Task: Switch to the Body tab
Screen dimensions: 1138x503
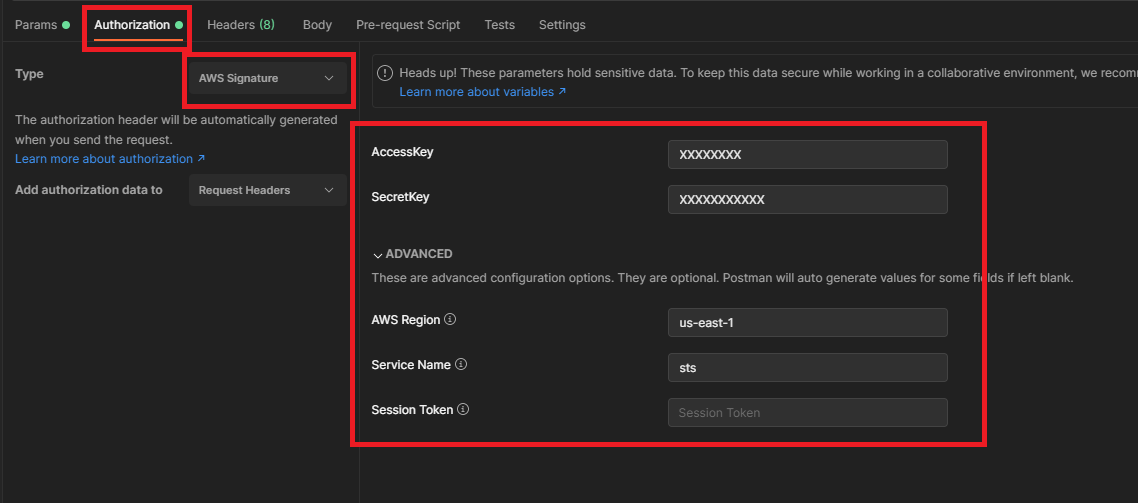Action: point(317,25)
